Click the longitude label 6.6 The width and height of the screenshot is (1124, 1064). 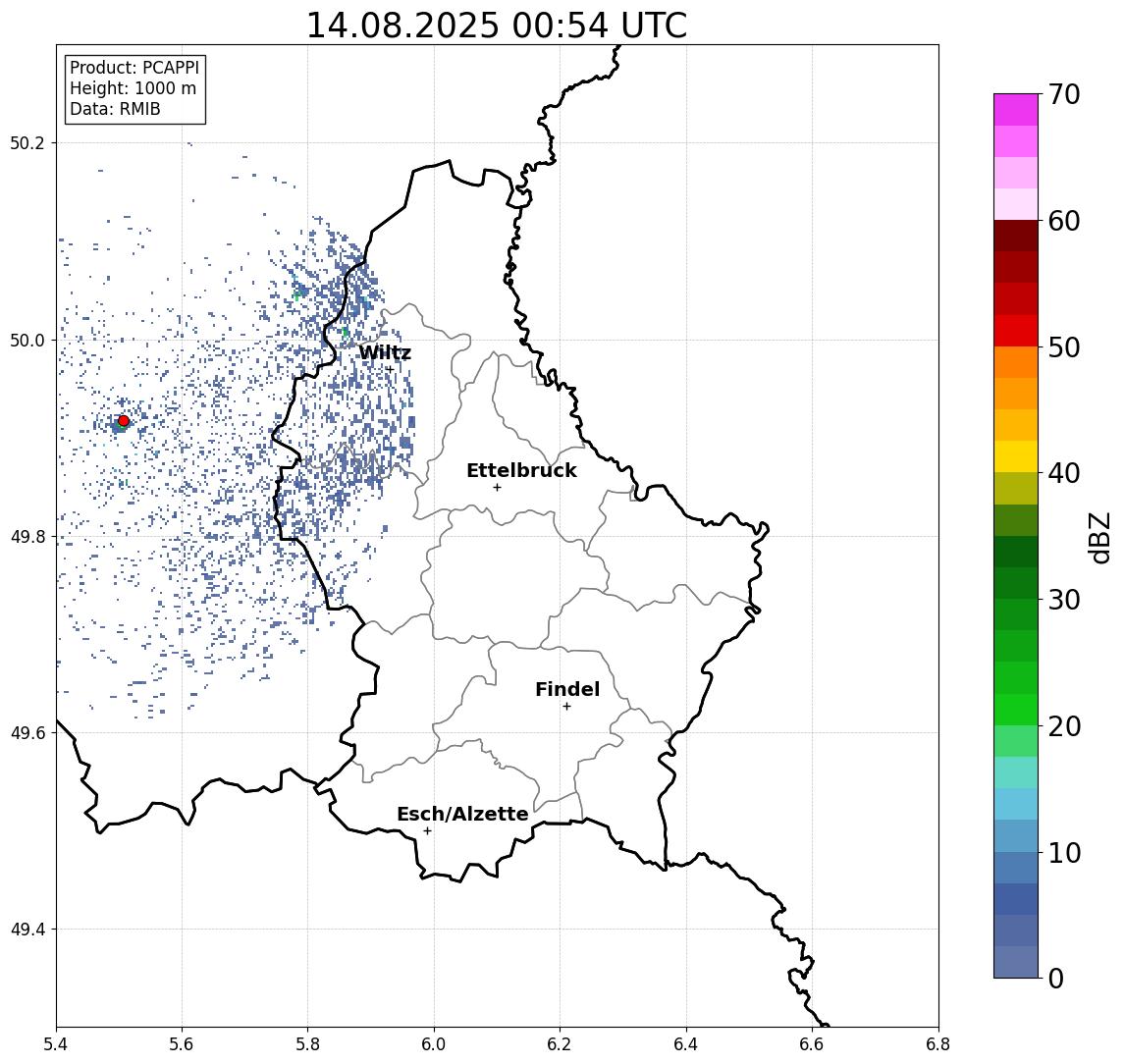(812, 1044)
